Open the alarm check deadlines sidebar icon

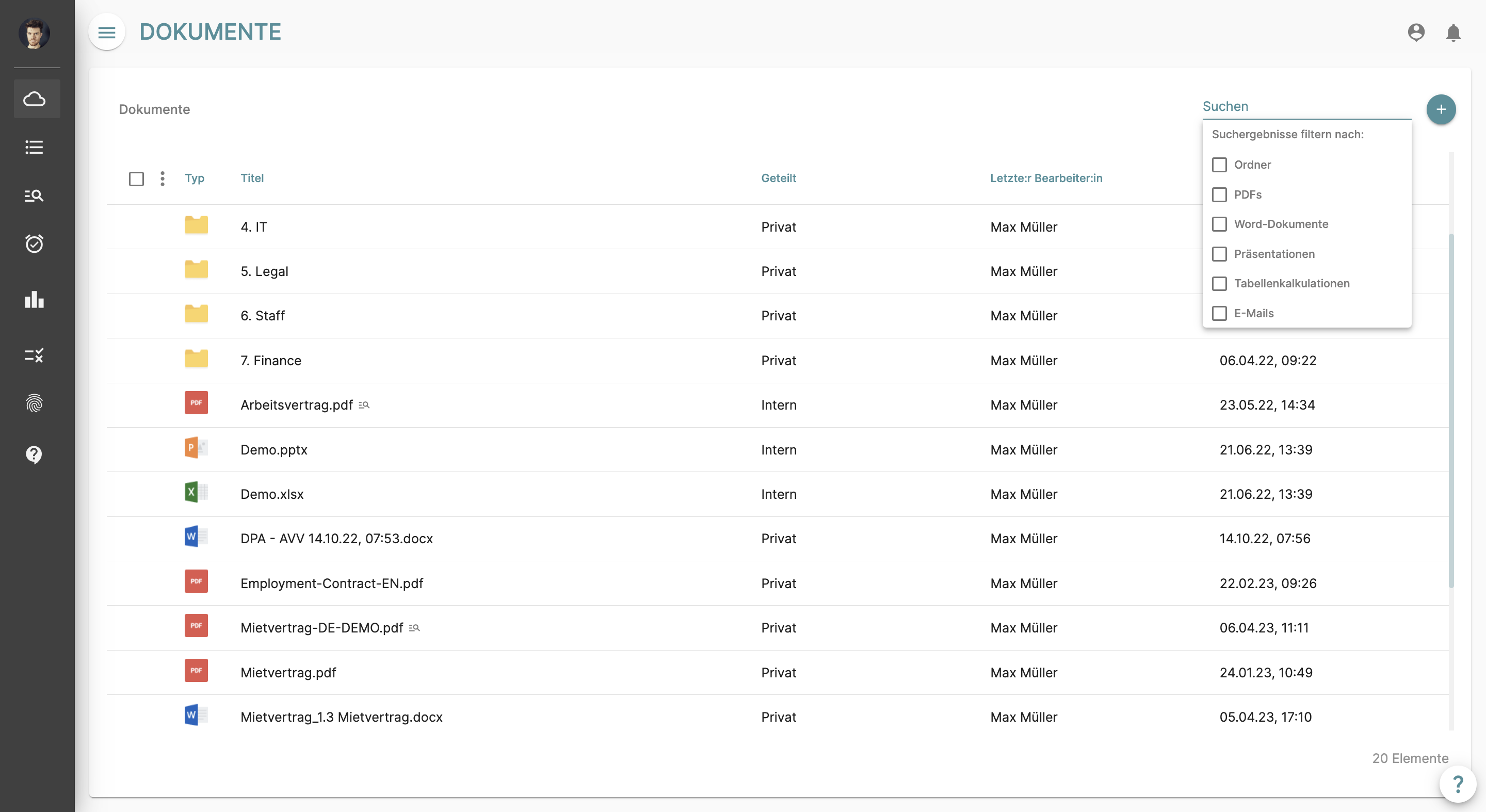click(35, 244)
